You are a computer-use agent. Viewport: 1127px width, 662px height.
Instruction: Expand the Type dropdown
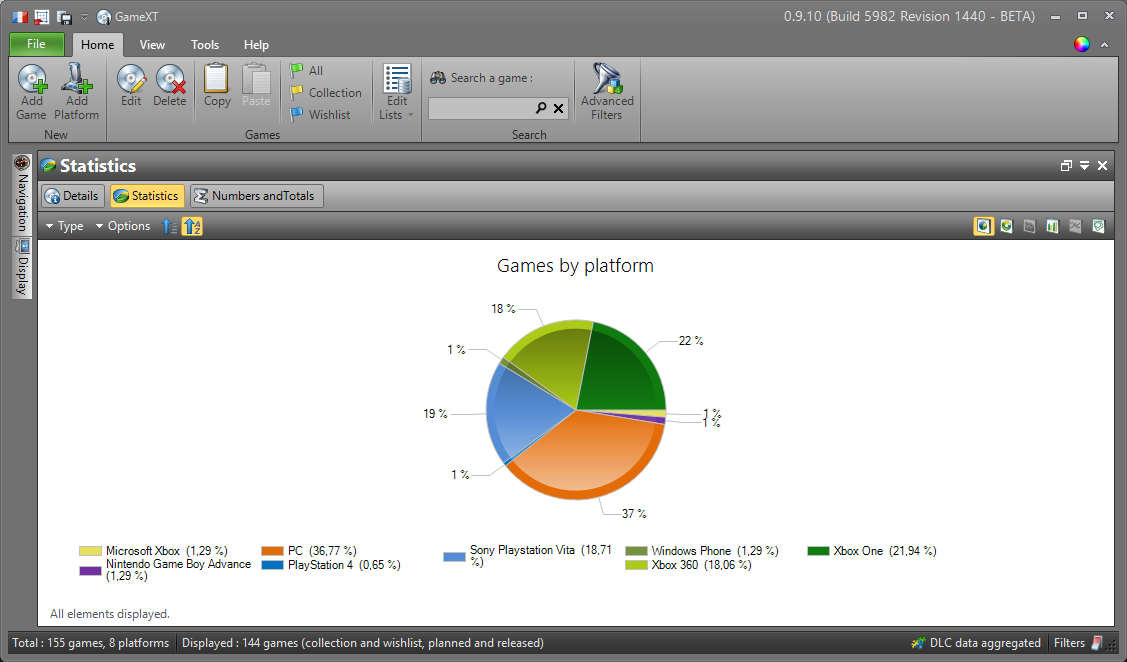click(65, 227)
